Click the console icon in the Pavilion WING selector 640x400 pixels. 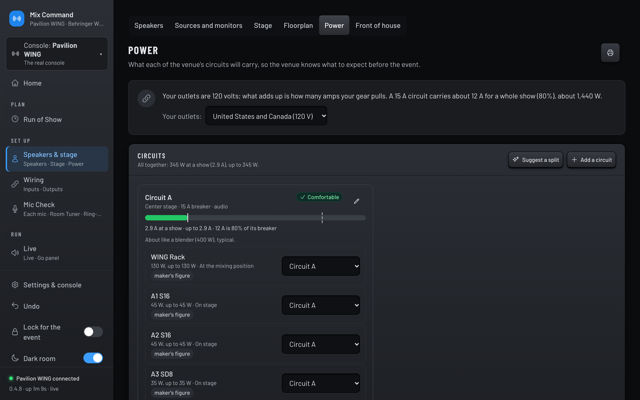(16, 54)
